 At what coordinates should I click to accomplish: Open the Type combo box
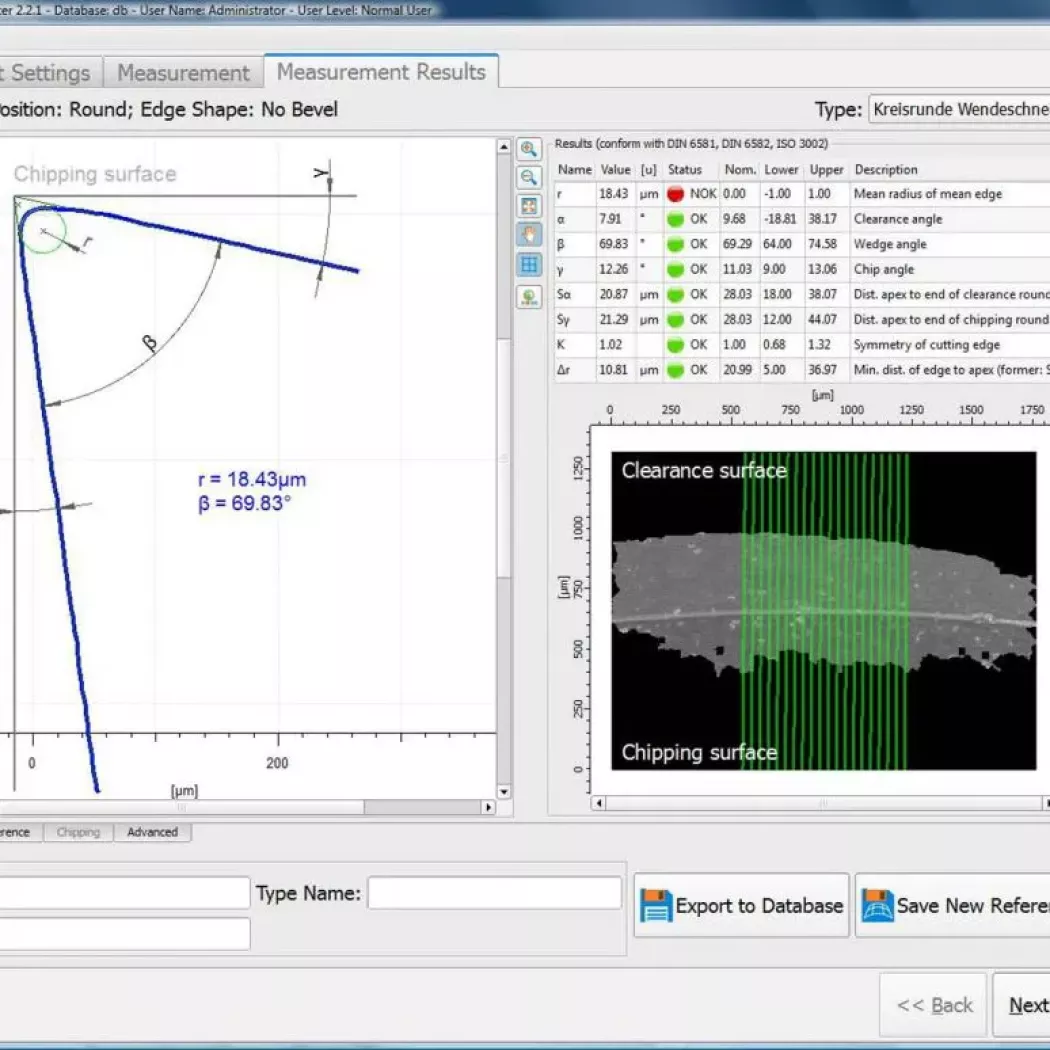coord(958,109)
